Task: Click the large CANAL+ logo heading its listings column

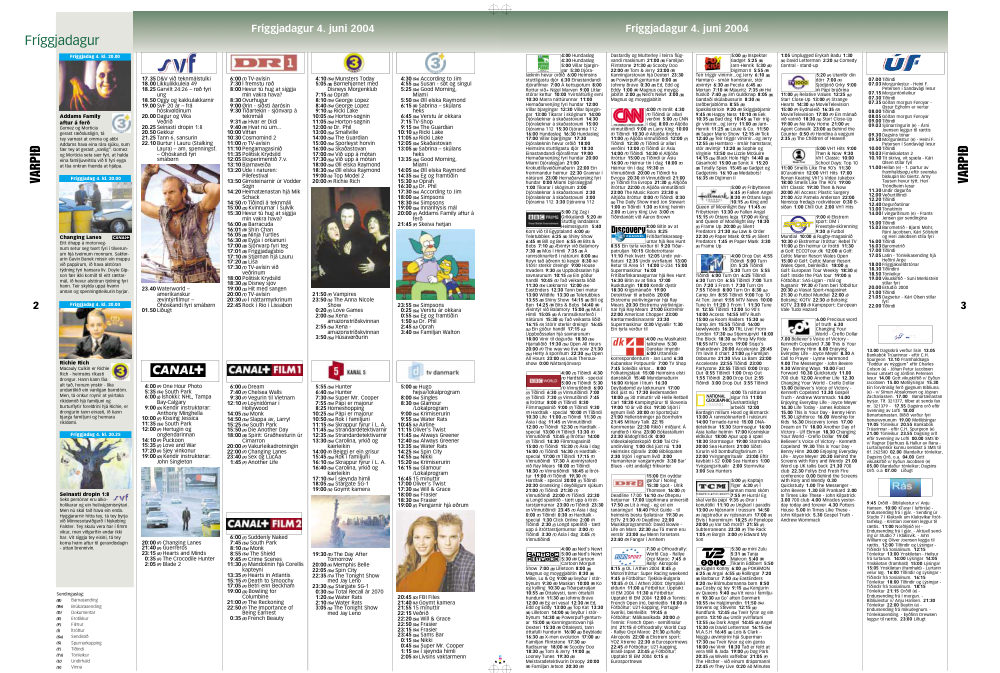Action: (x=178, y=370)
